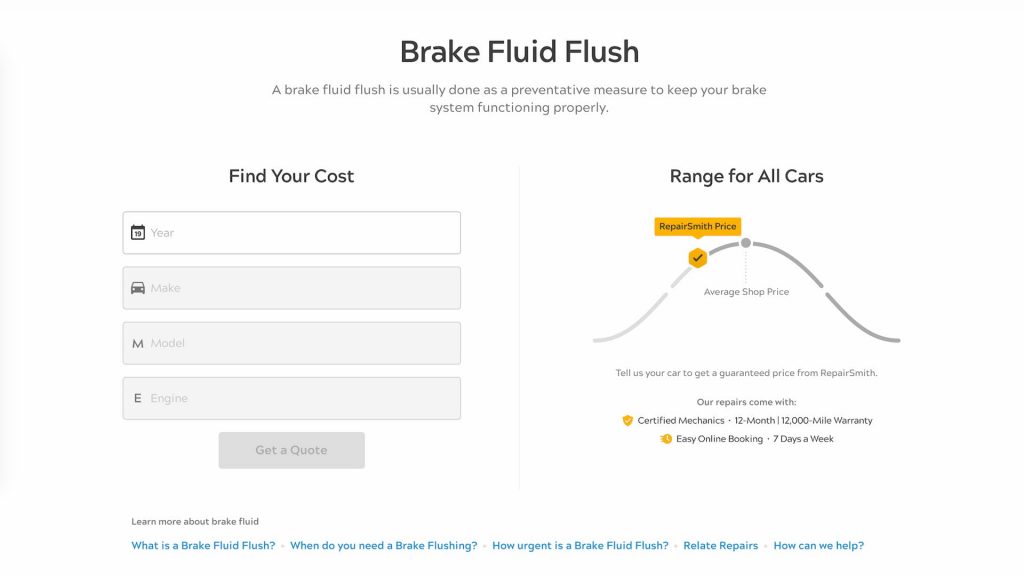1024x576 pixels.
Task: Click the "Learn more about brake fluid" text
Action: [195, 521]
